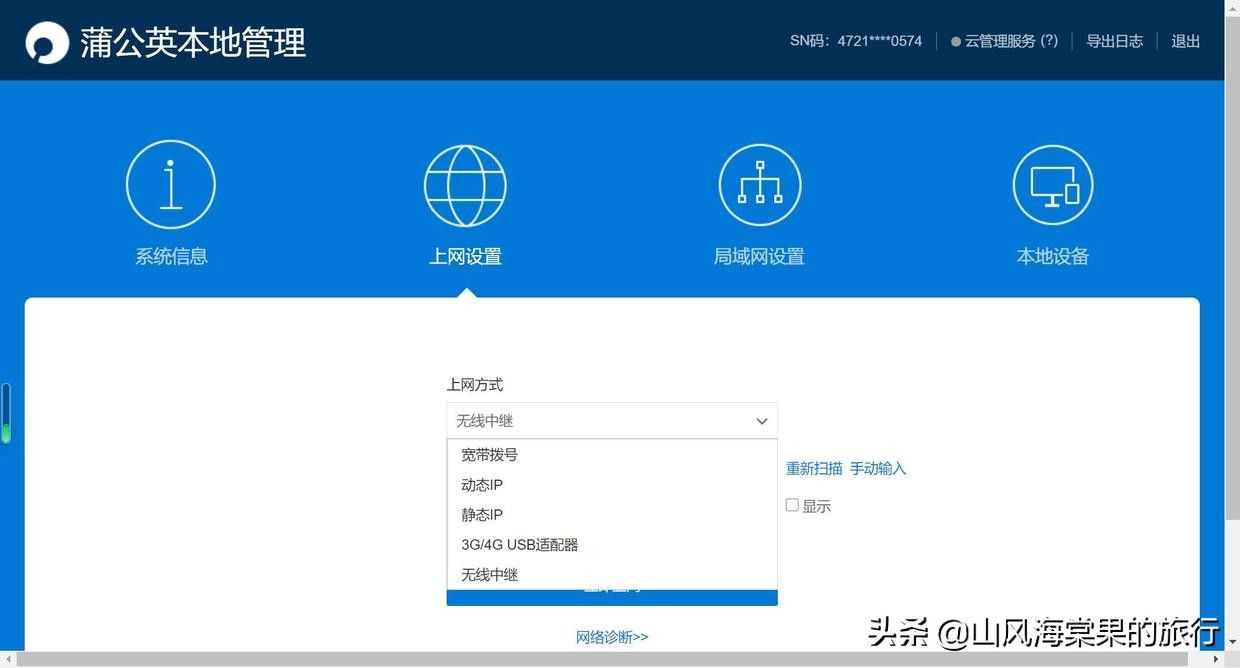Click 云管理服务 (?) in header
Image resolution: width=1240 pixels, height=668 pixels.
click(1011, 41)
